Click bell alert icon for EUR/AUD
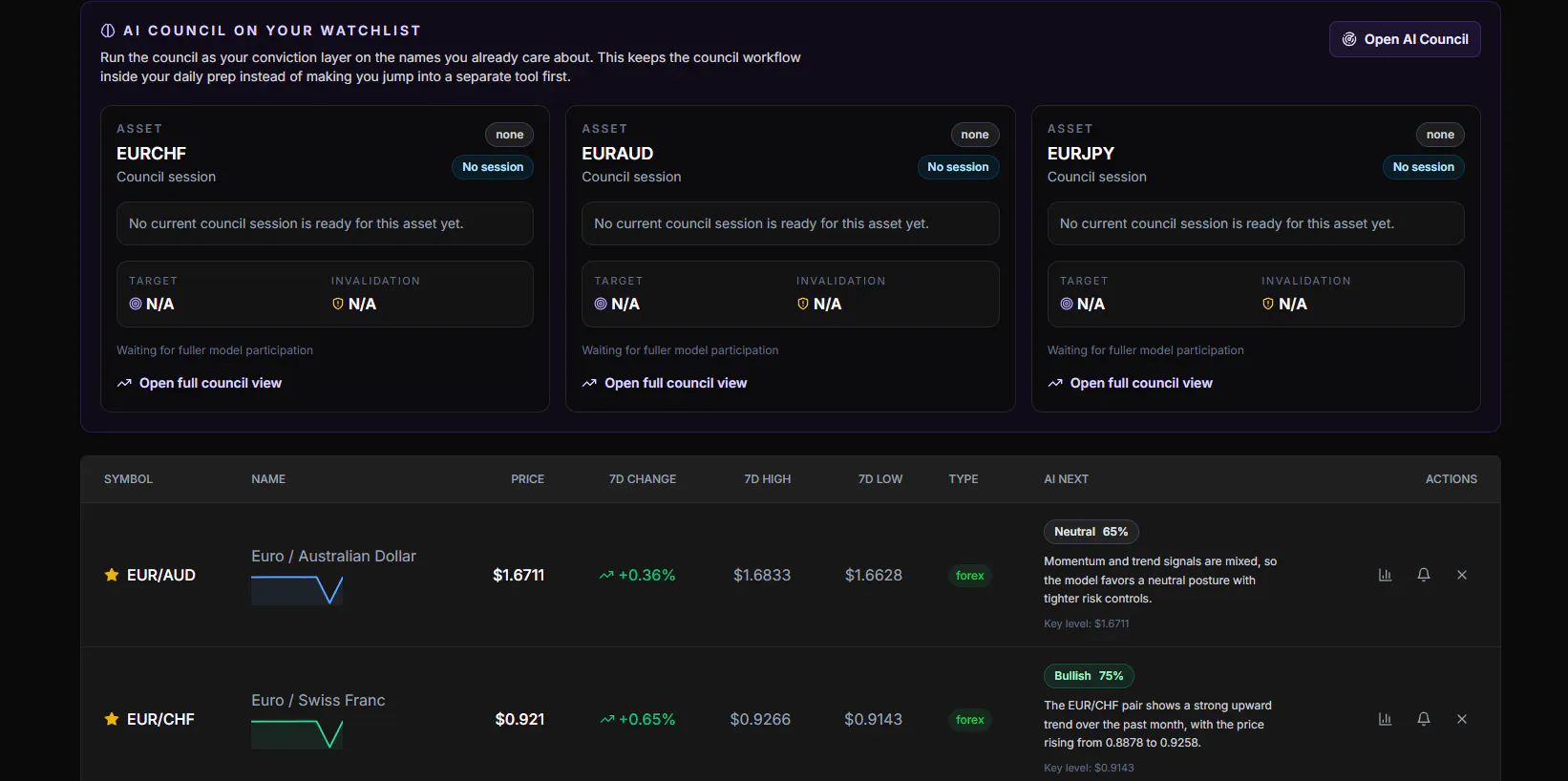1568x781 pixels. 1423,575
